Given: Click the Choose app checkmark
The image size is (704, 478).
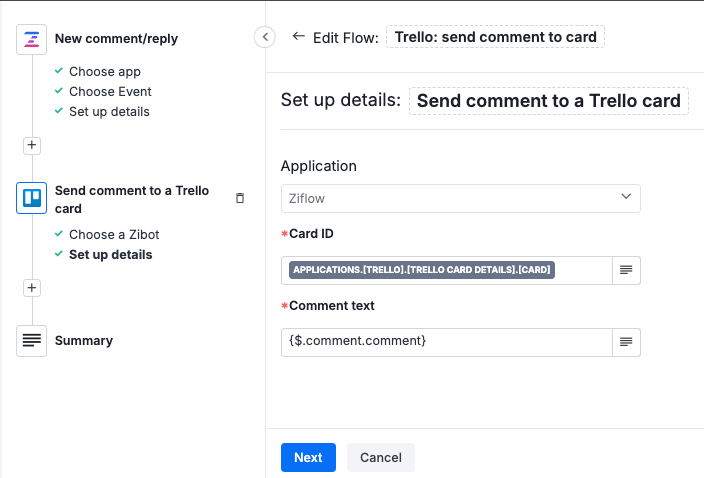Looking at the screenshot, I should tap(59, 70).
